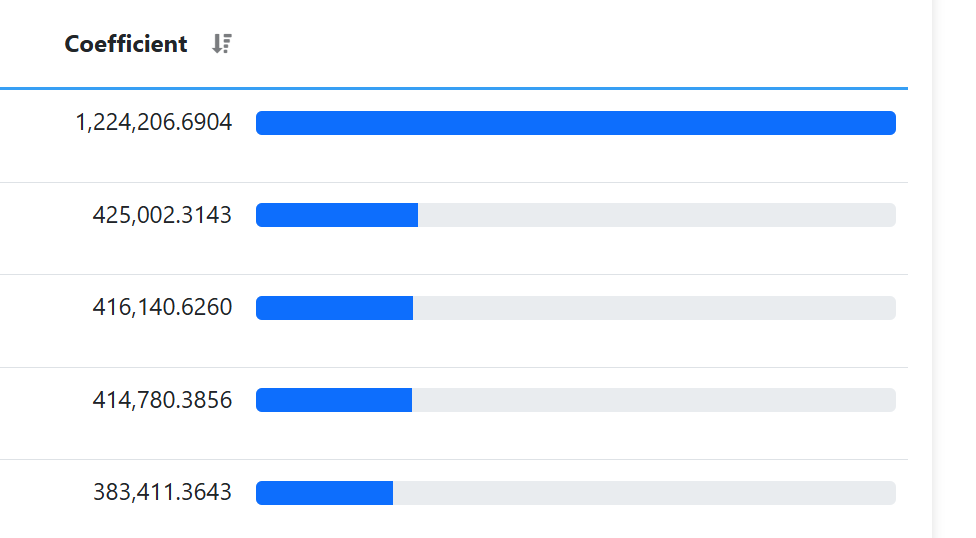The width and height of the screenshot is (976, 538).
Task: Select the 425,002.3143 coefficient value
Action: (x=162, y=215)
